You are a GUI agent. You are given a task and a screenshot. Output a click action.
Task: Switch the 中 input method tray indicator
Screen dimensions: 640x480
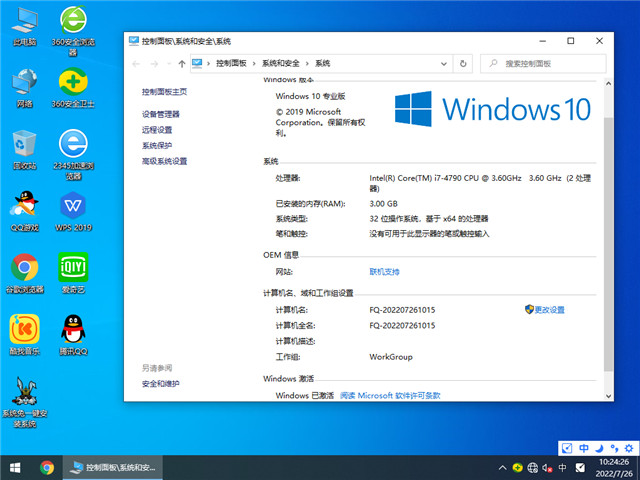tap(562, 467)
